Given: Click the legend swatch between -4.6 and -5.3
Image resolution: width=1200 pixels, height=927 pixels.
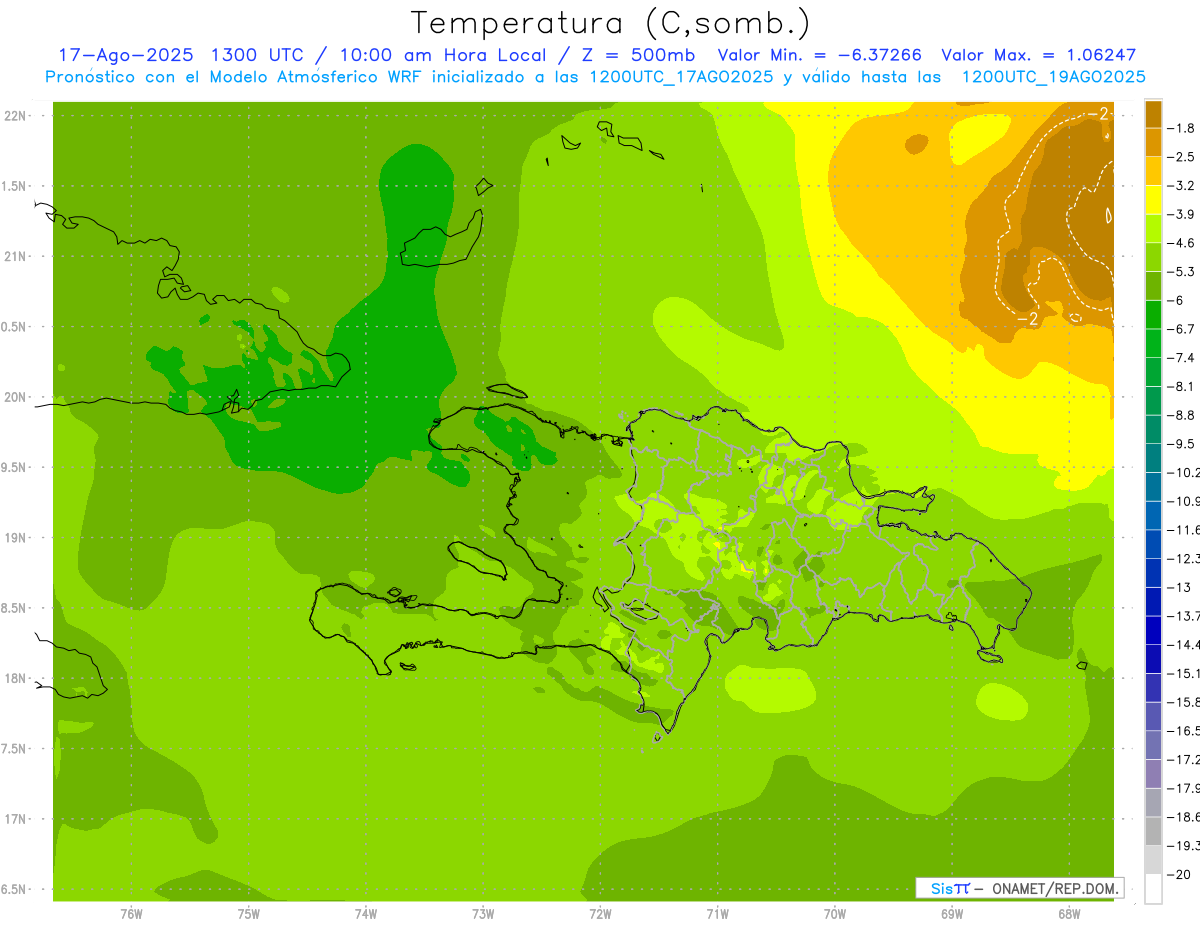Looking at the screenshot, I should click(1153, 257).
